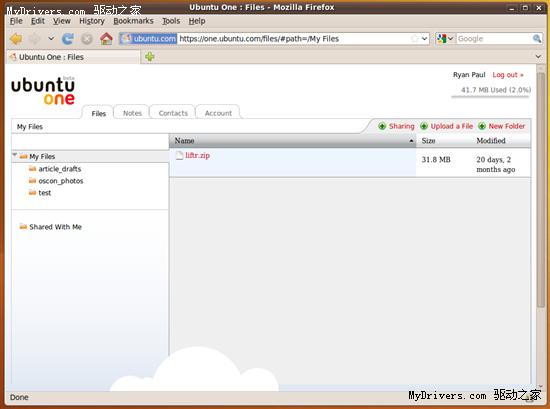Open a new tab with the green plus icon
The height and width of the screenshot is (409, 550).
click(150, 56)
